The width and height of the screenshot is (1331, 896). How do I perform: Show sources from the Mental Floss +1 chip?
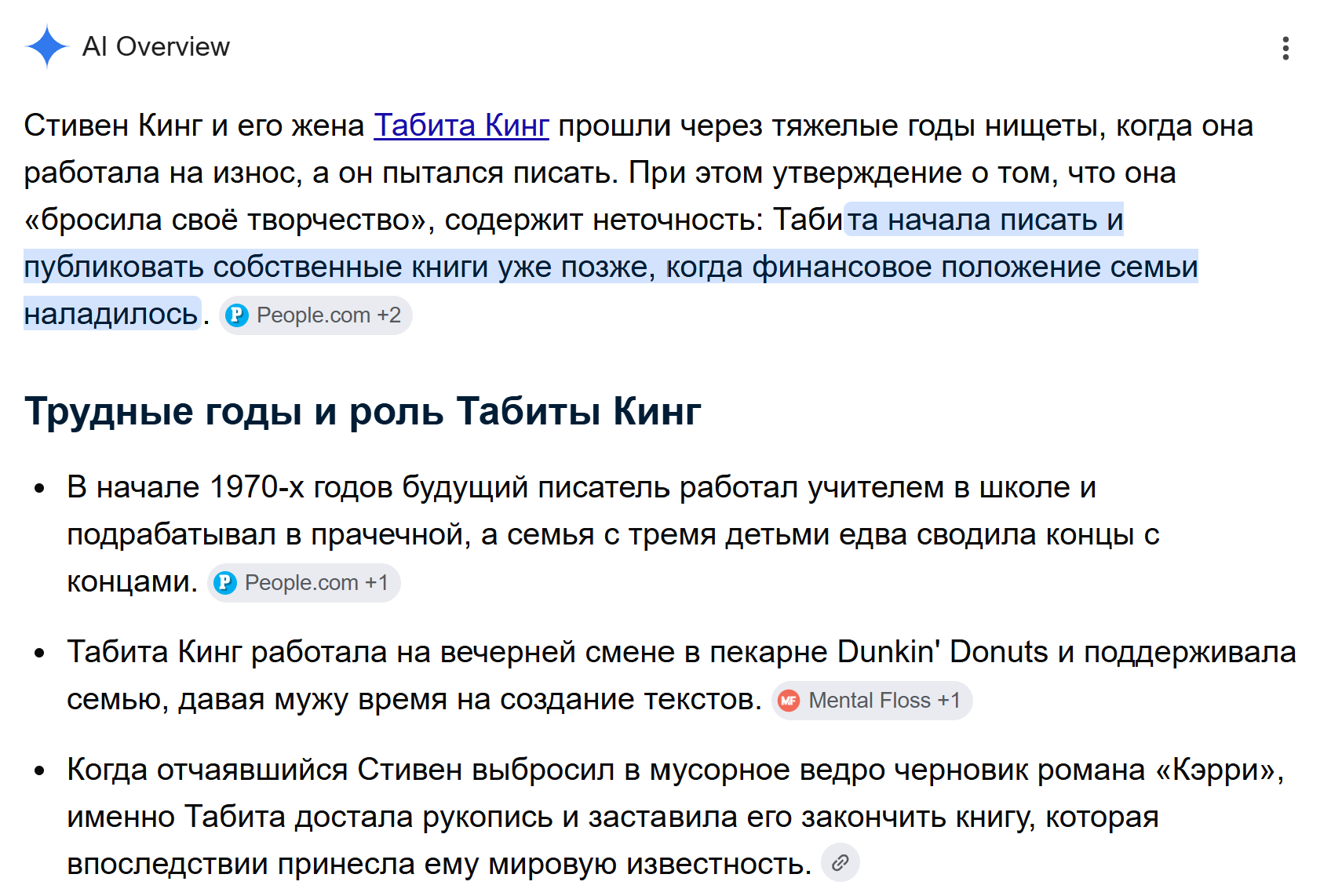click(872, 701)
